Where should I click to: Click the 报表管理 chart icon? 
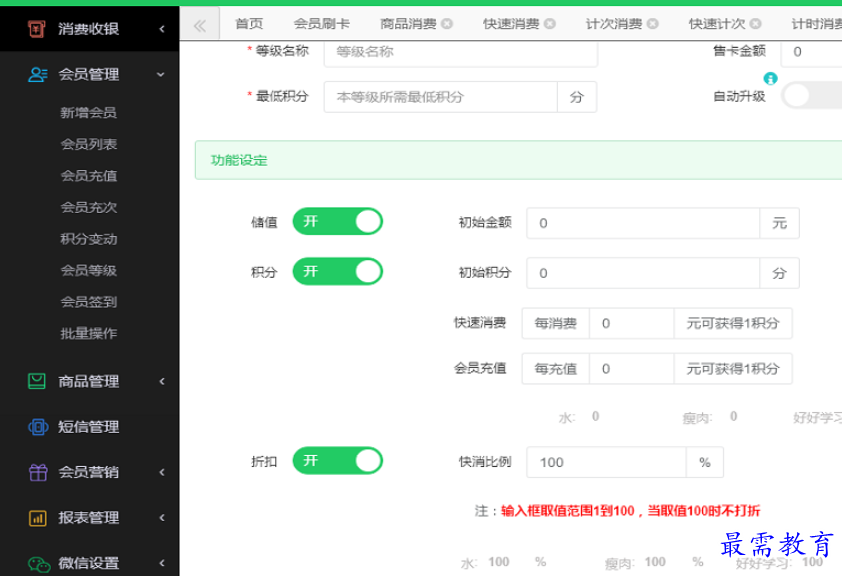(x=37, y=518)
